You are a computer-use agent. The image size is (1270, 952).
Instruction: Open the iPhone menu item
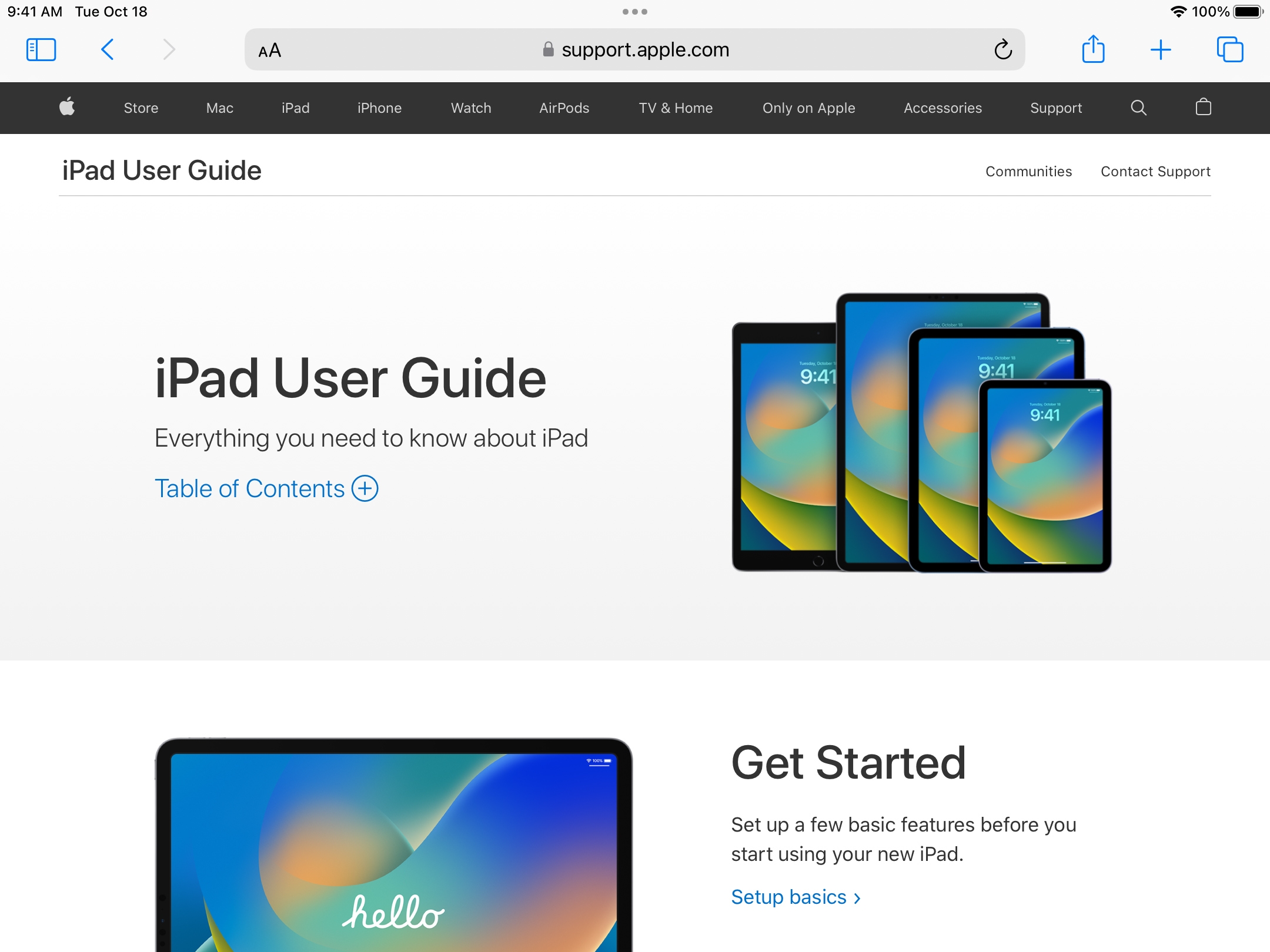click(x=379, y=108)
